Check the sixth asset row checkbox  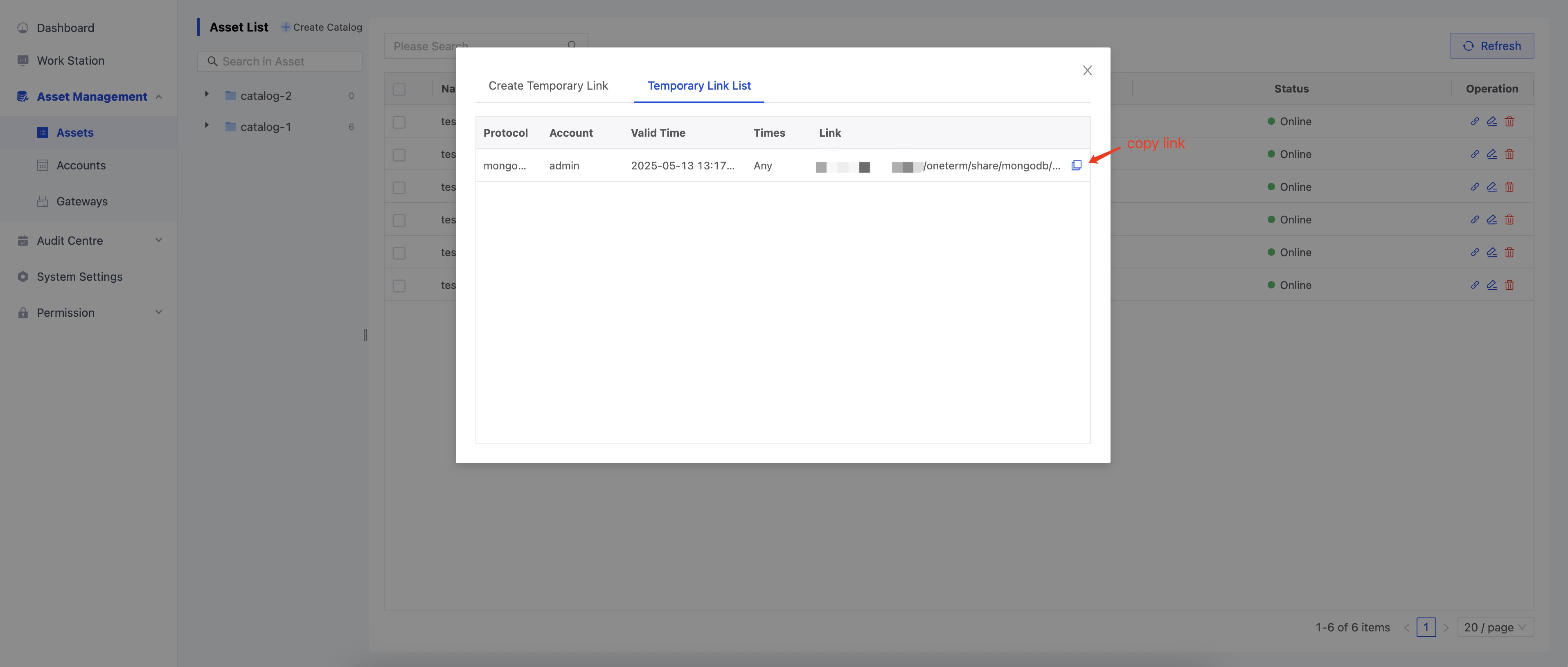coord(399,286)
